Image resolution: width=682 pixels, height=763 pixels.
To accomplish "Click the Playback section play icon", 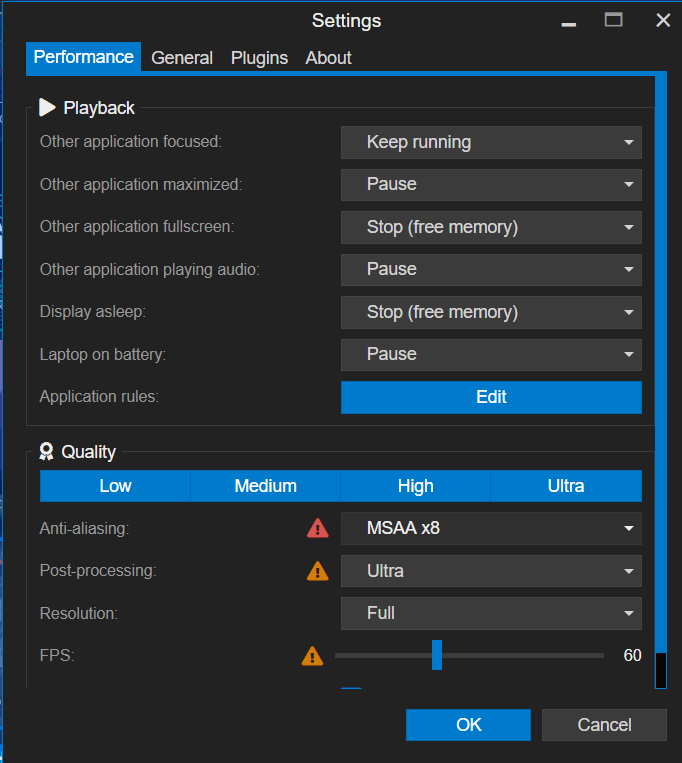I will 47,107.
